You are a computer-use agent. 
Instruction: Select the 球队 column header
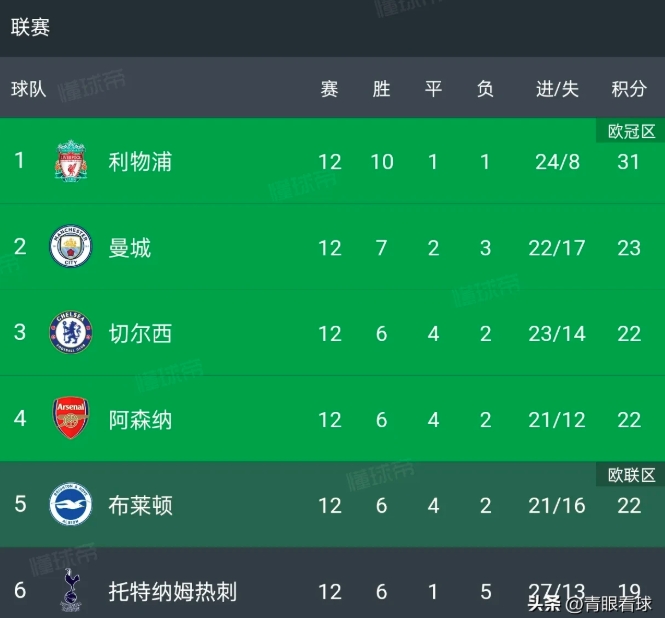click(x=28, y=89)
